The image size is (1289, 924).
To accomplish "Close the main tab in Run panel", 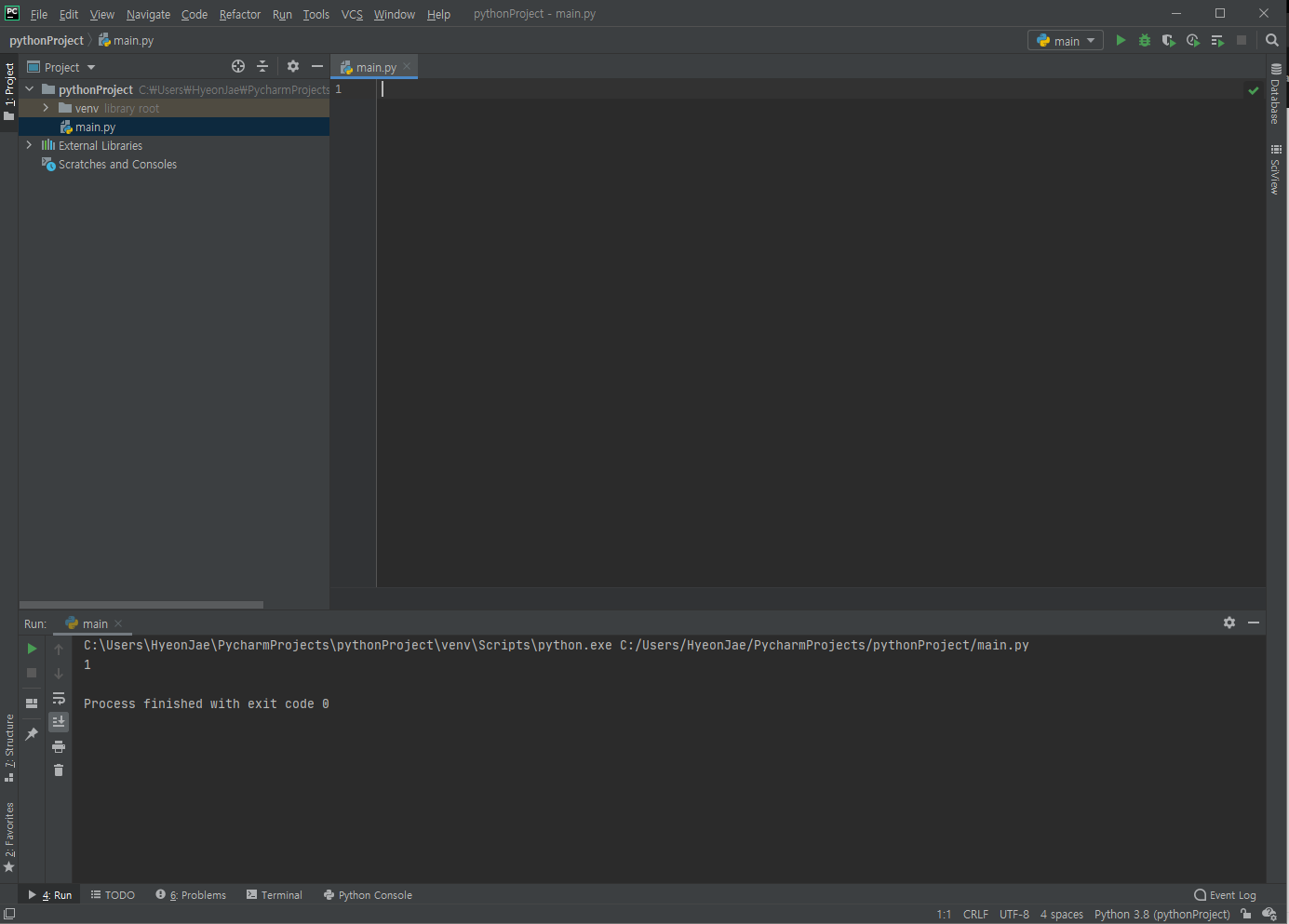I will pos(118,623).
